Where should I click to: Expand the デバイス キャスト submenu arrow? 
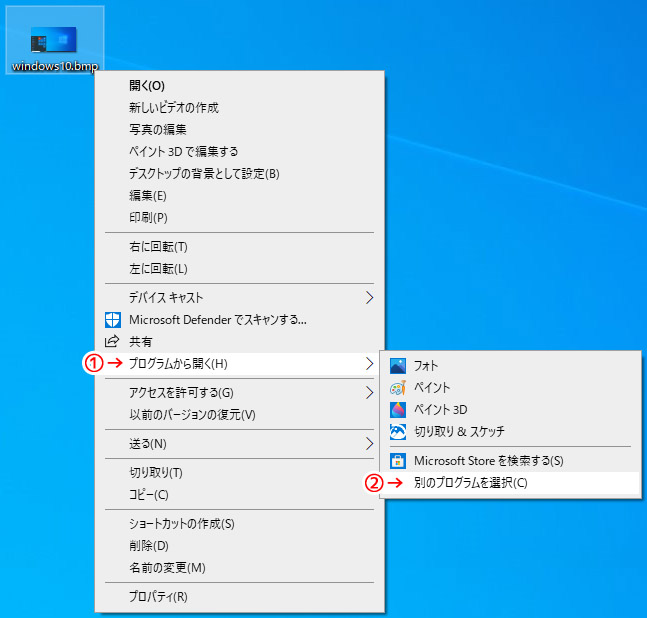369,297
